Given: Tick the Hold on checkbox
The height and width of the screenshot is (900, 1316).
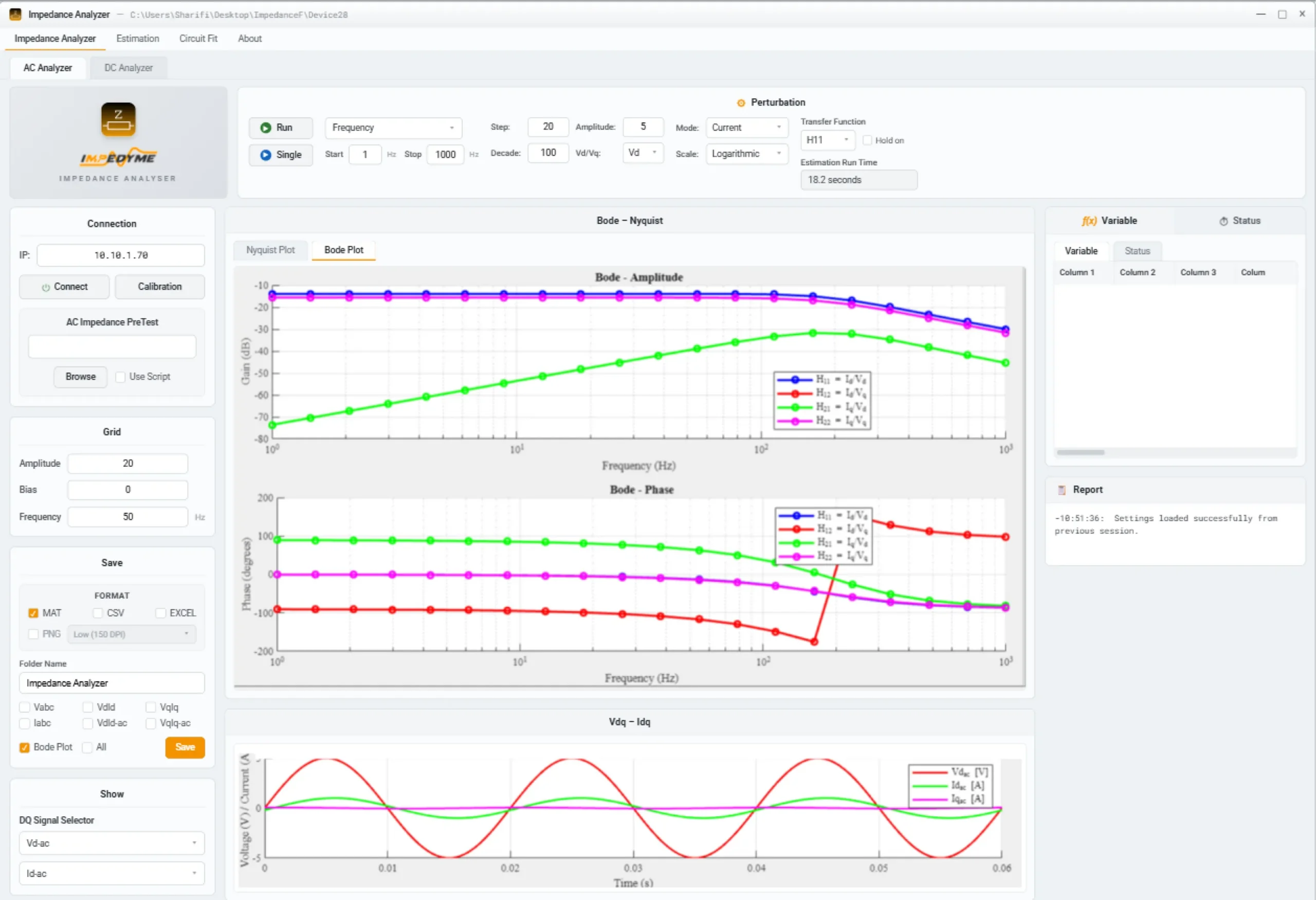Looking at the screenshot, I should pos(867,140).
